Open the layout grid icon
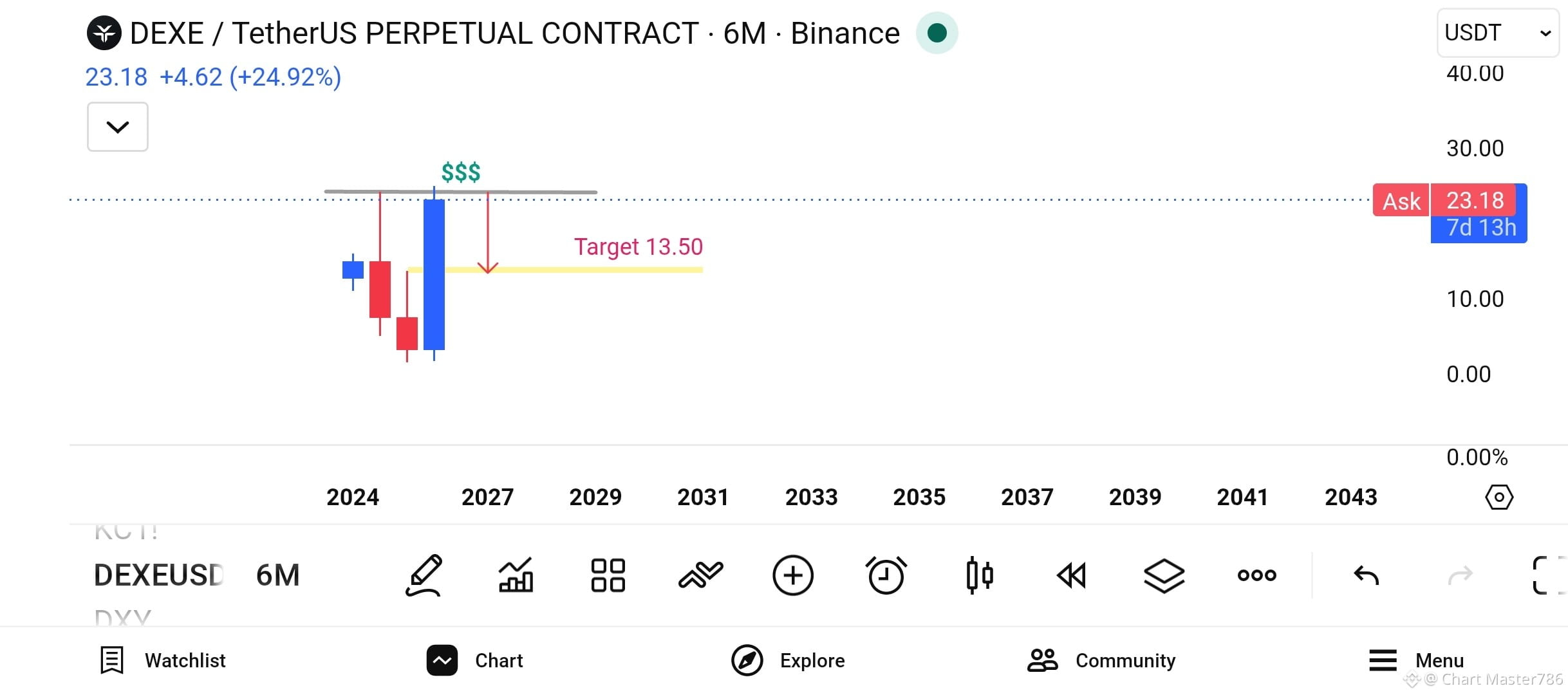1568x695 pixels. point(608,575)
